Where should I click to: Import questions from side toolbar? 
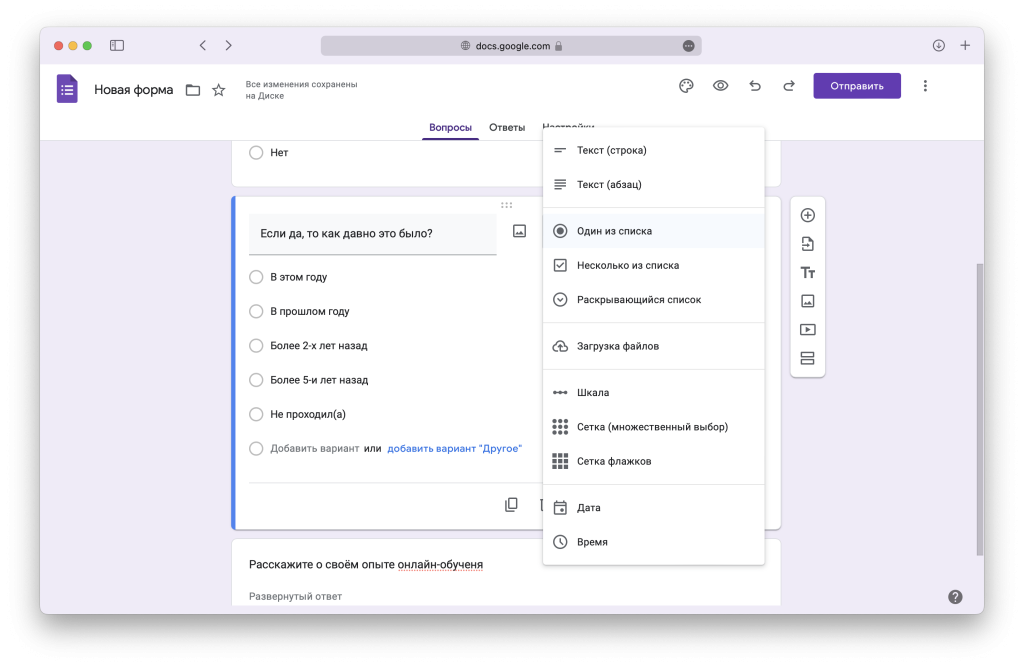coord(808,244)
